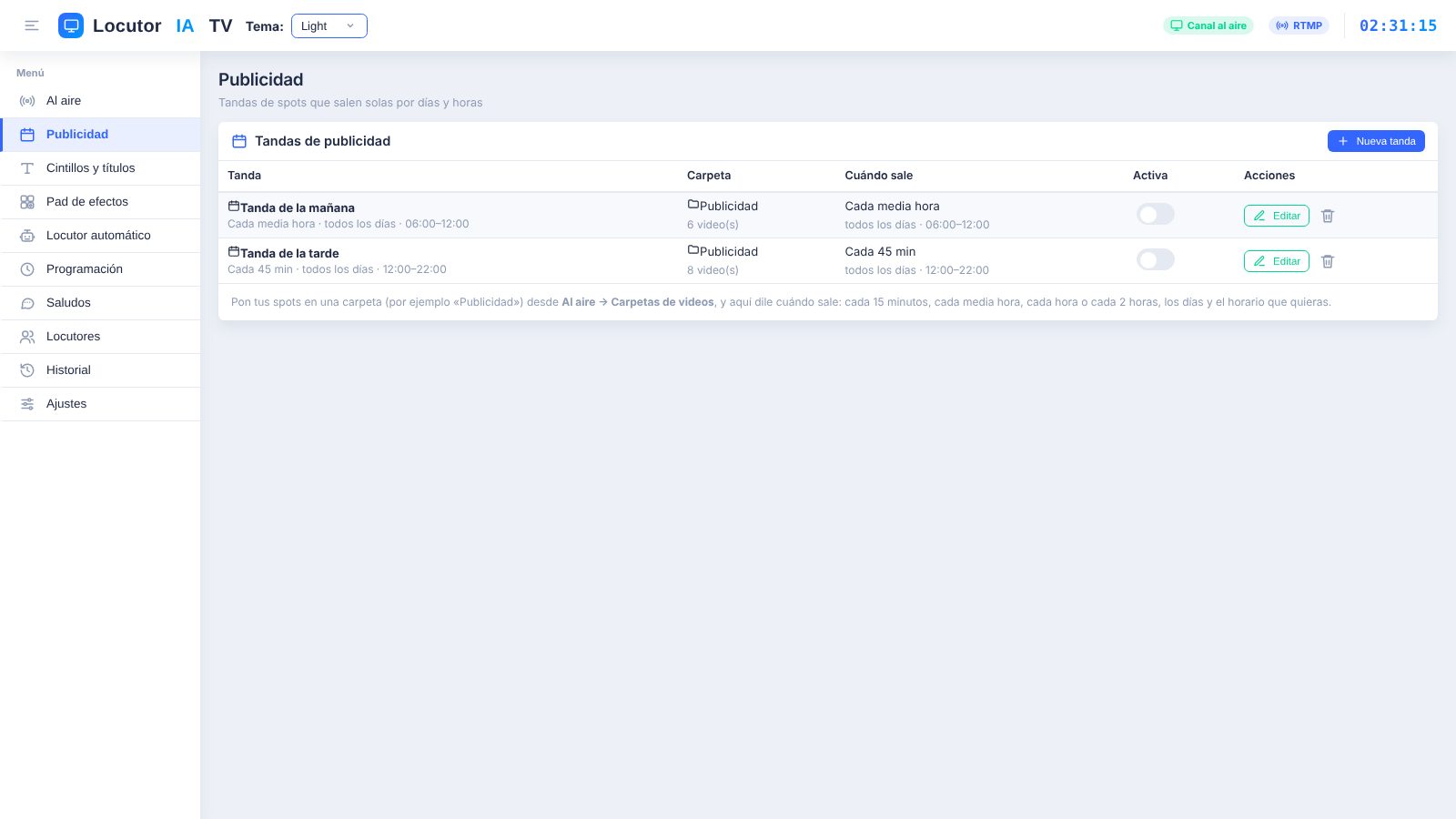This screenshot has width=1456, height=819.
Task: Click the calendar icon beside Tandas de publicidad
Action: [239, 141]
